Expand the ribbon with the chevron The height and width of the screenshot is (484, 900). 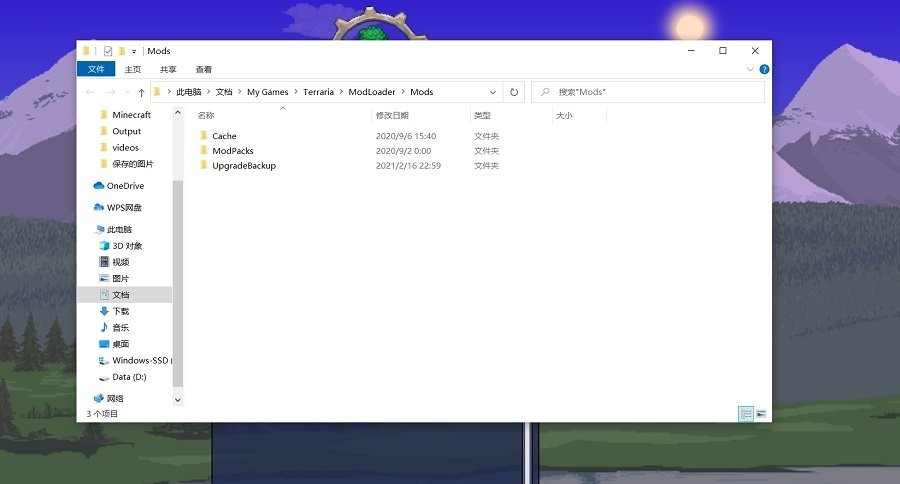[751, 70]
